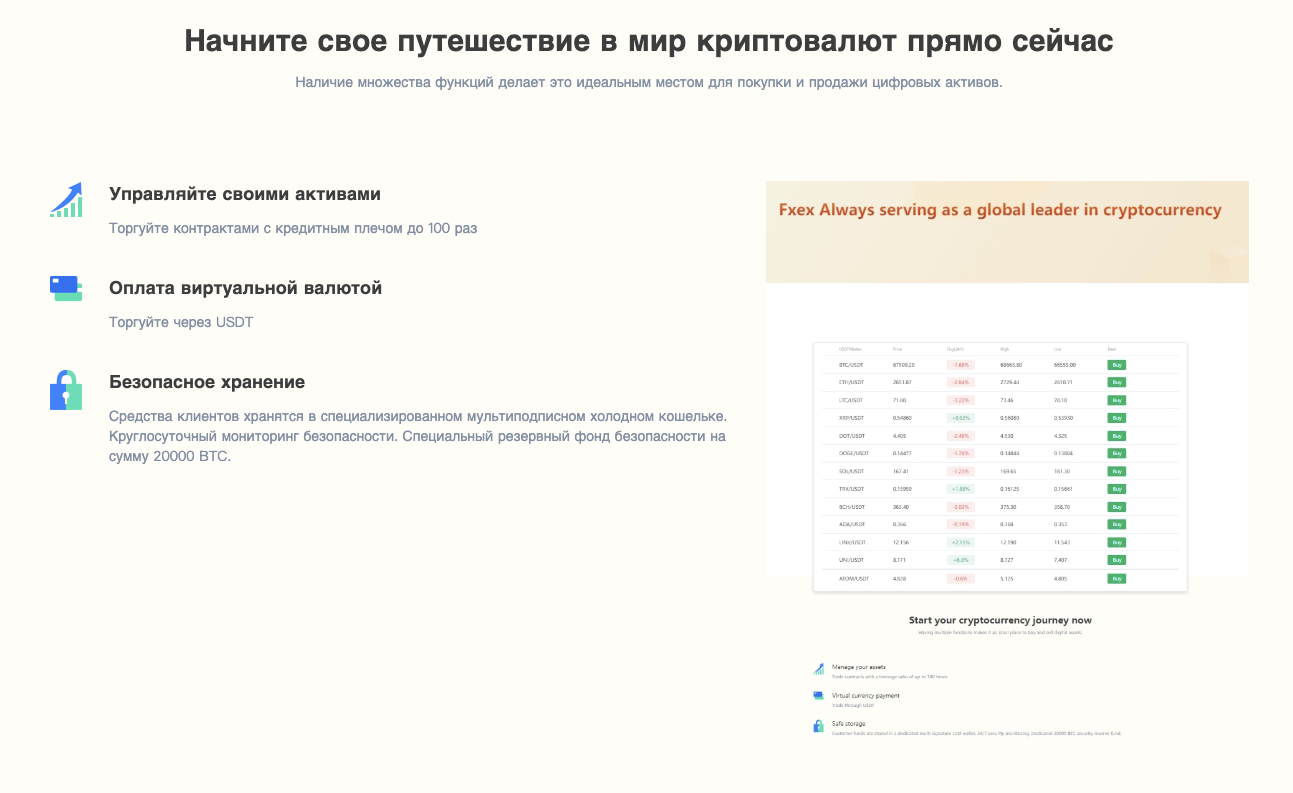Click Buy in the ADA/USDT row
Viewport: 1293px width, 793px height.
click(x=1117, y=524)
